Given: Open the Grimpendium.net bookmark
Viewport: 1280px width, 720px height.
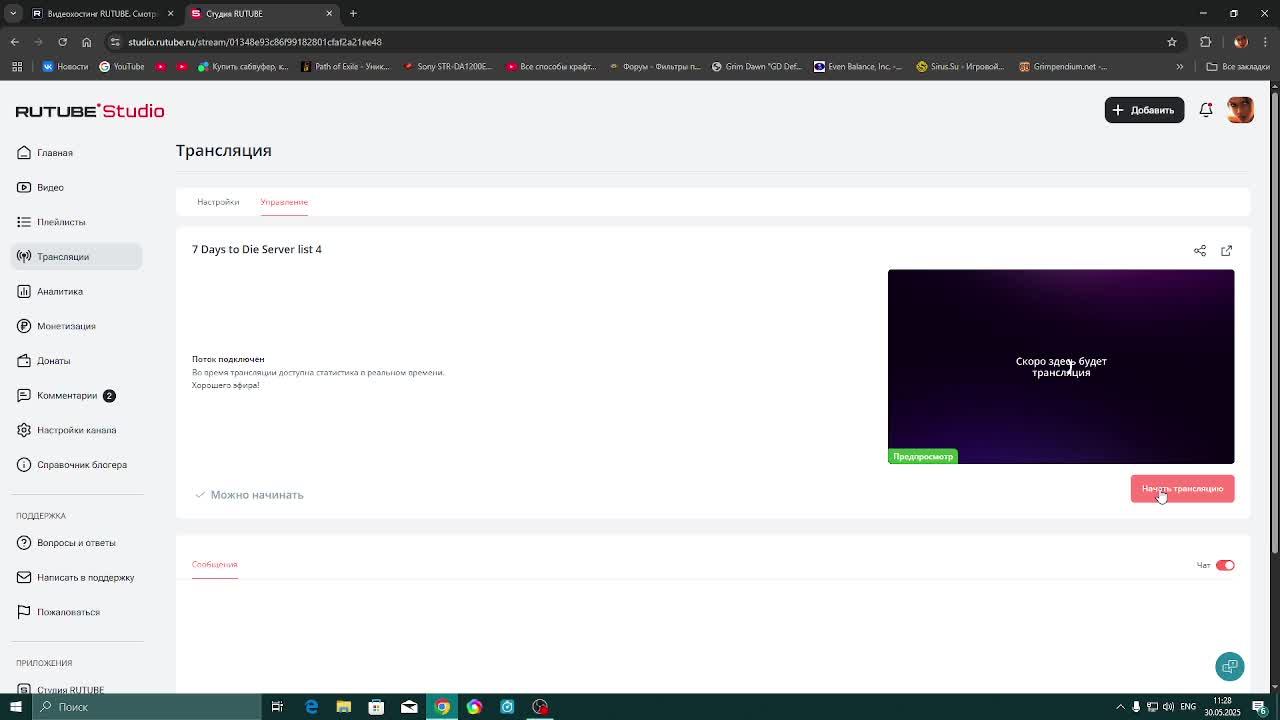Looking at the screenshot, I should click(x=1063, y=67).
